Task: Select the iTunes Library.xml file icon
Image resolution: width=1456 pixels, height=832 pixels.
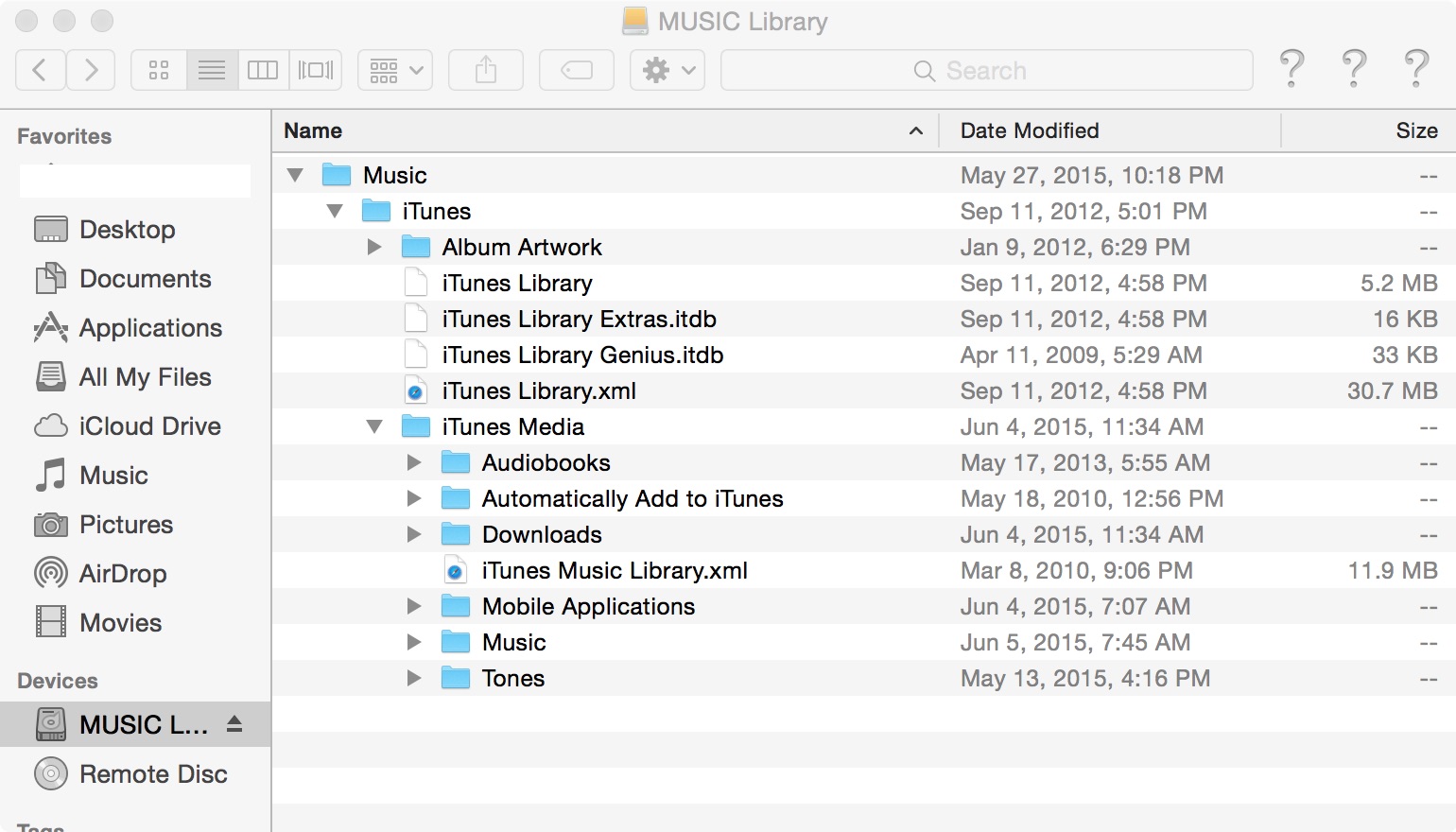Action: [x=416, y=390]
